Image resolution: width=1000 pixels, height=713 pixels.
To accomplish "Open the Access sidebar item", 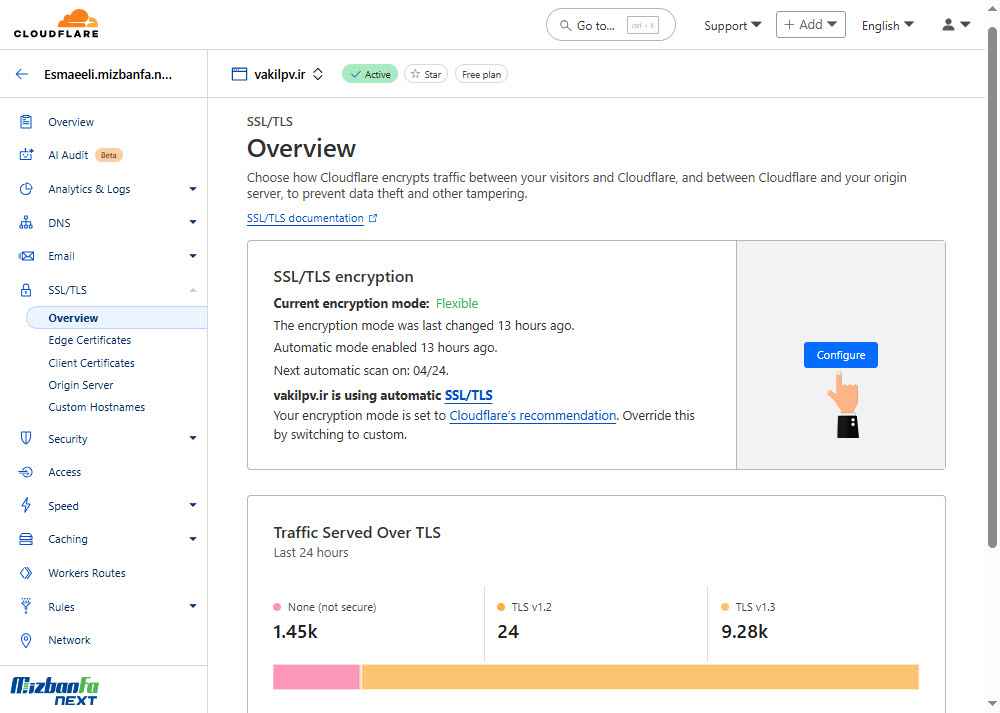I will pos(64,472).
